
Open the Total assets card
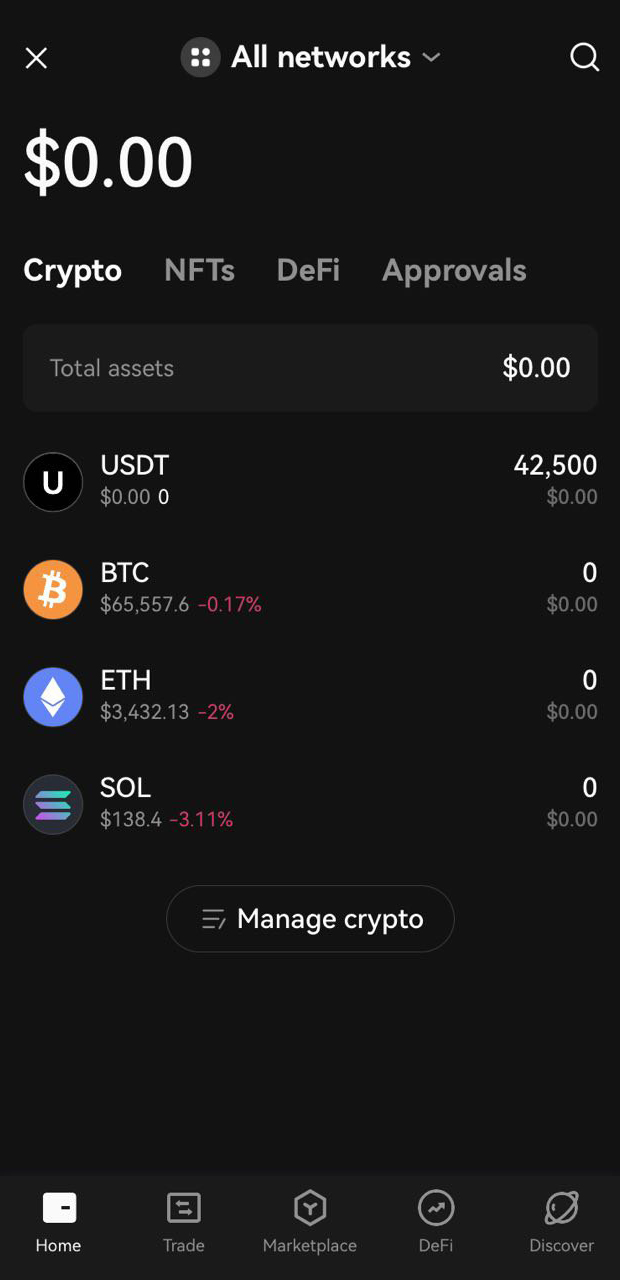click(x=310, y=368)
